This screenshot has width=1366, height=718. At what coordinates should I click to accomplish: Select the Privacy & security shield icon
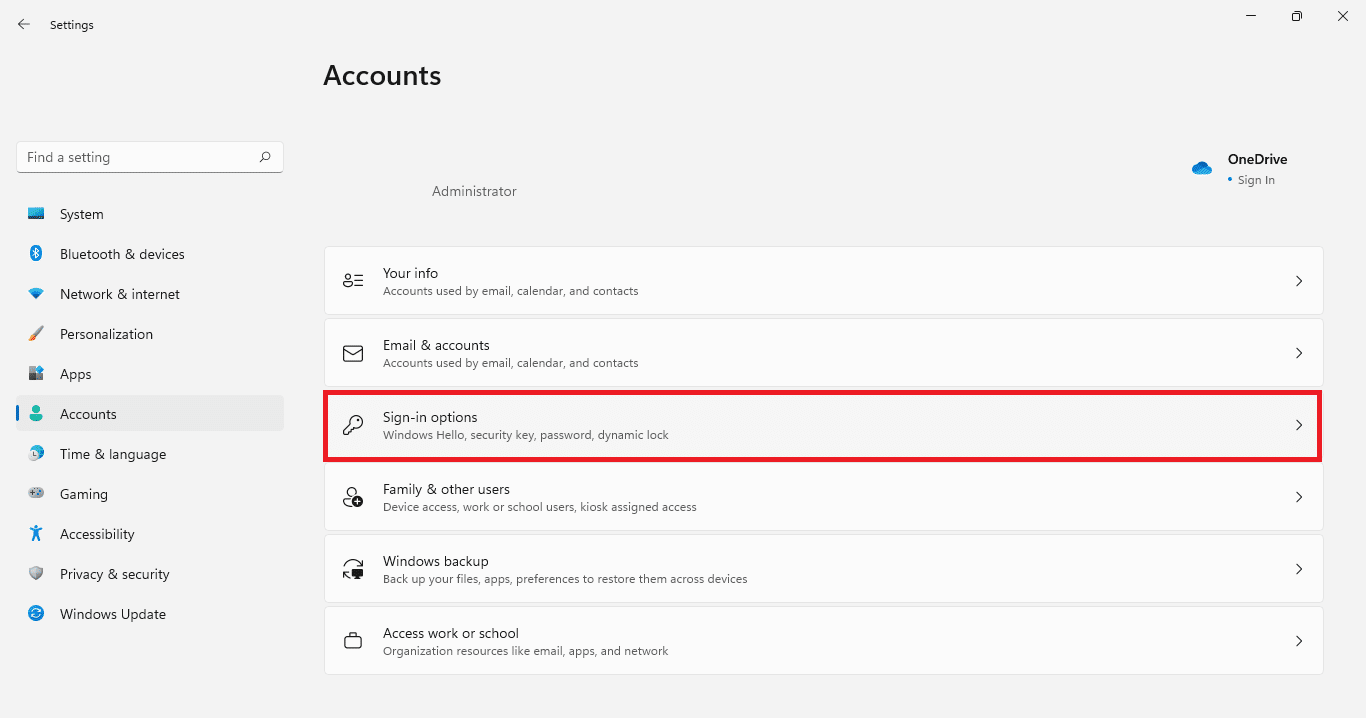pyautogui.click(x=36, y=574)
